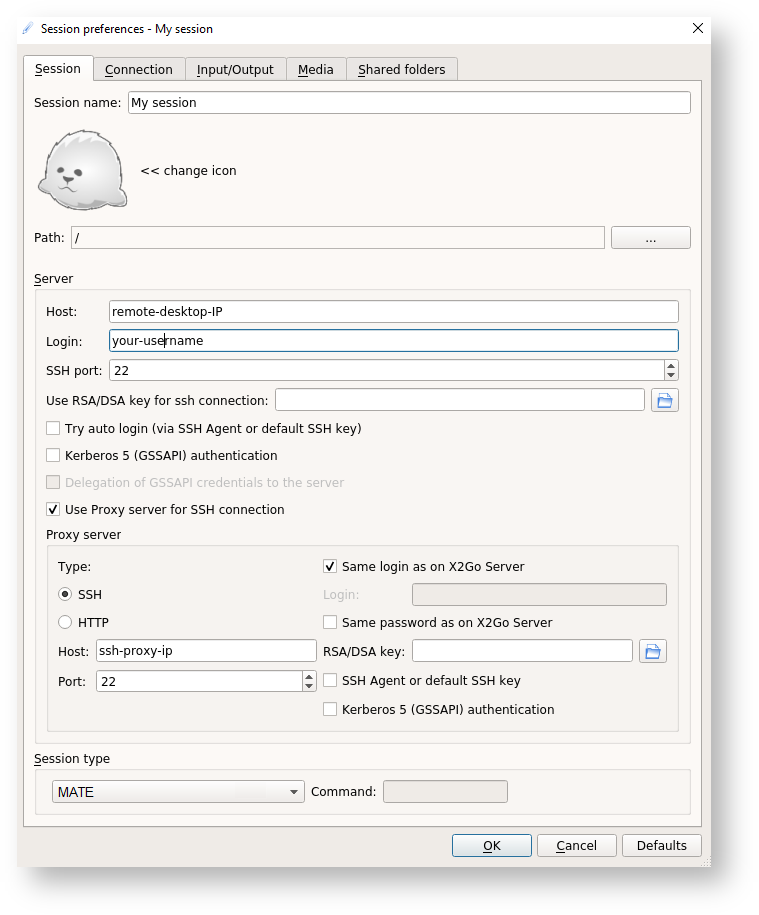
Task: Toggle Kerberos 5 (GSSAPI) authentication under Server
Action: pyautogui.click(x=53, y=455)
